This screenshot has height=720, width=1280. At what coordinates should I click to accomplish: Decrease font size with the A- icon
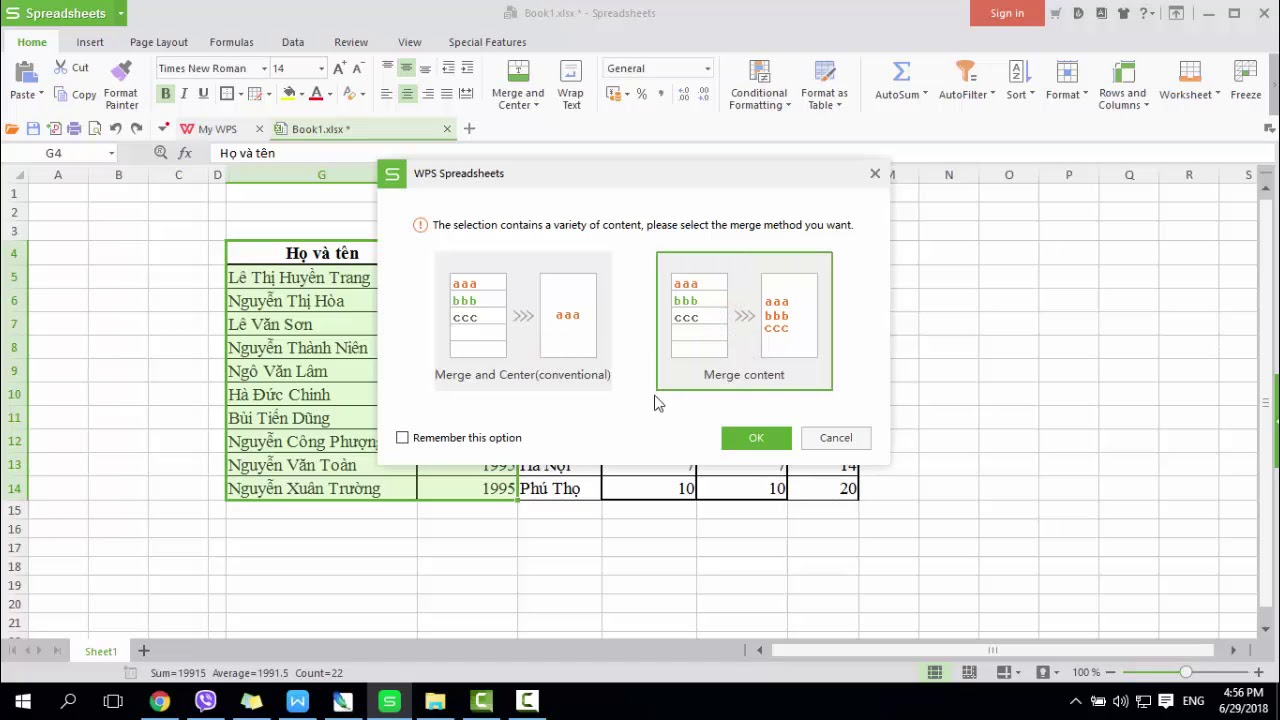coord(358,68)
